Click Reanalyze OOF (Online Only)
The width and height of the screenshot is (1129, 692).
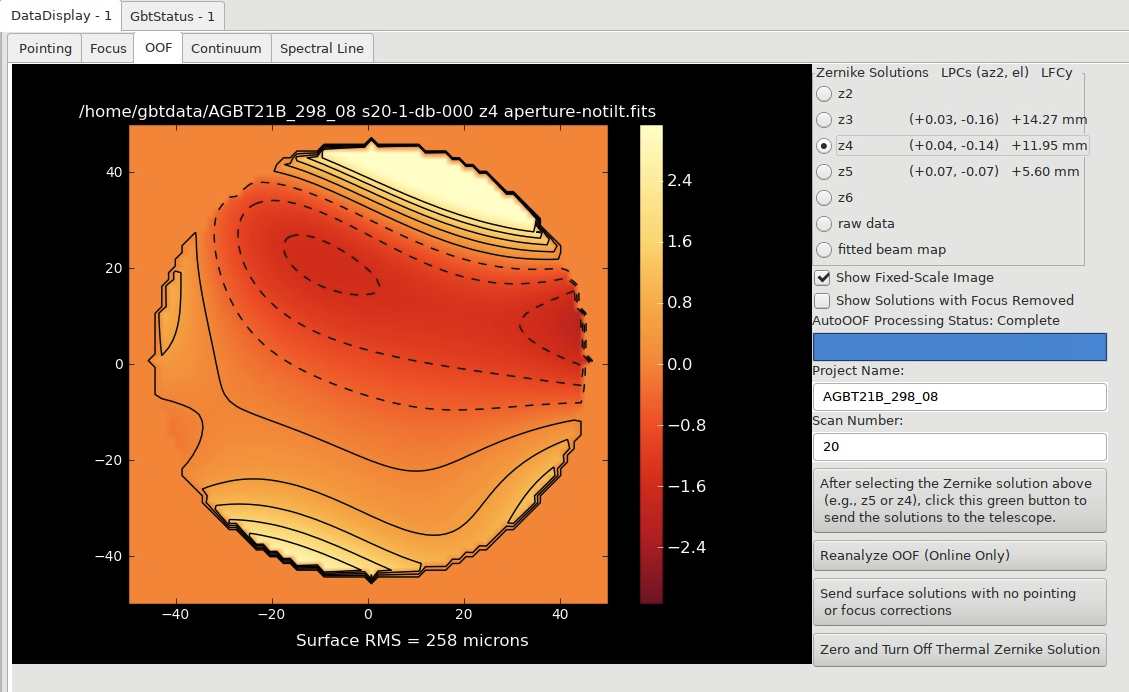point(960,555)
